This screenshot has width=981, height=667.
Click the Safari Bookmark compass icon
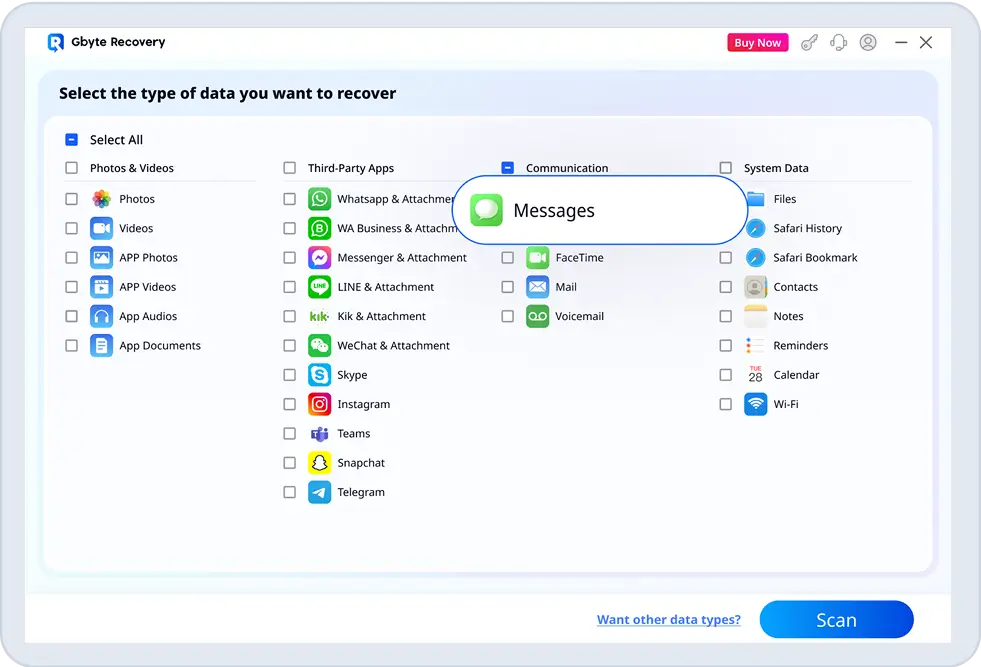pyautogui.click(x=756, y=258)
